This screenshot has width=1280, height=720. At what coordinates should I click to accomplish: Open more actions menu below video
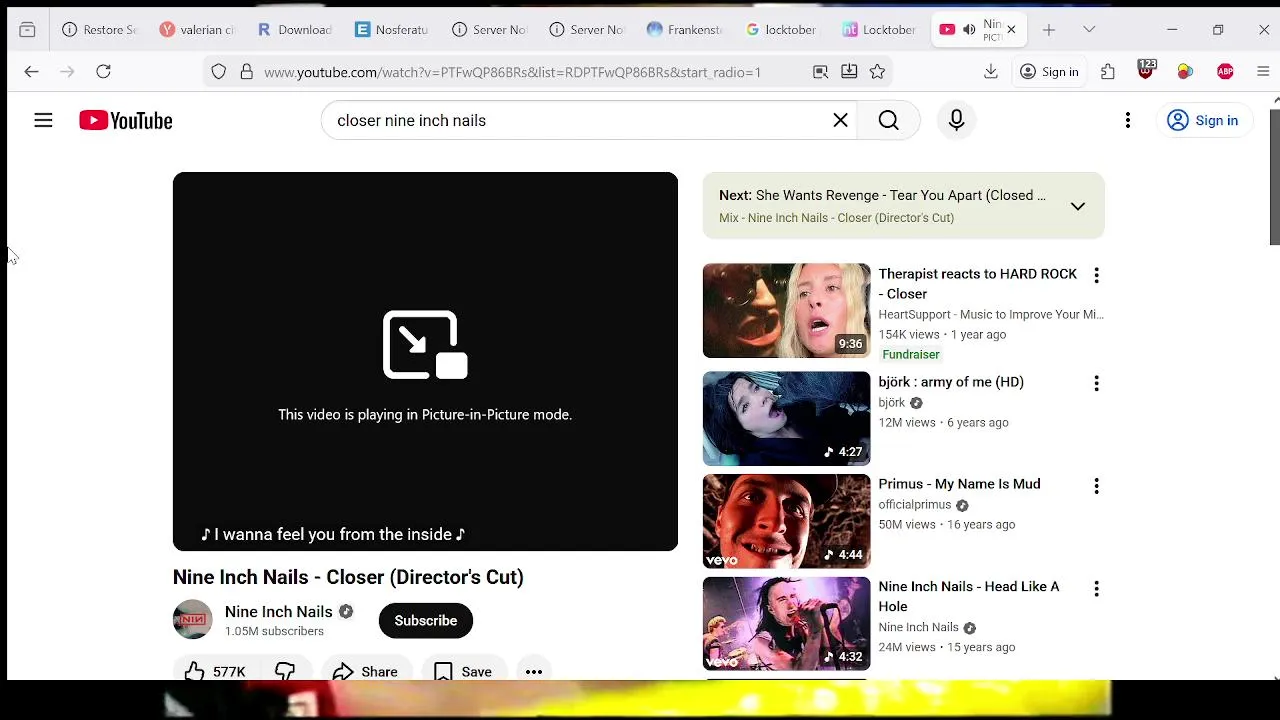click(x=534, y=672)
